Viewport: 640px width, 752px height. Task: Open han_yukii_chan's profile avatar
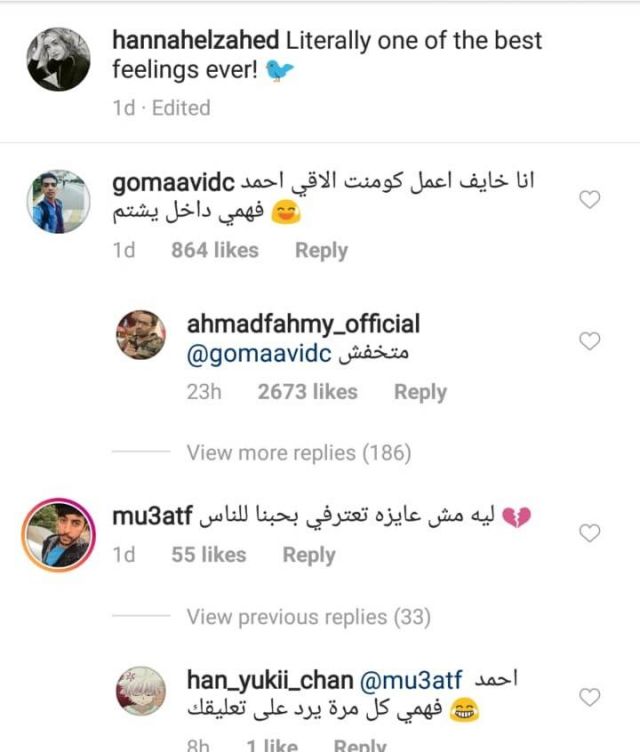pos(141,690)
